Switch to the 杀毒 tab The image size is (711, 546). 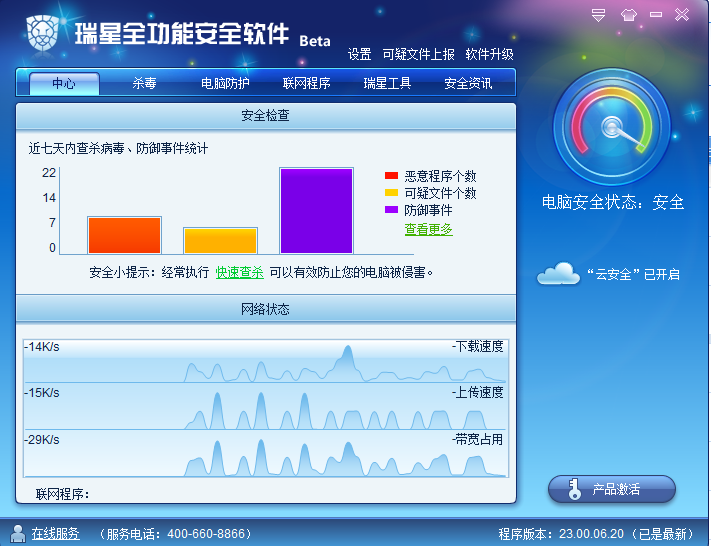tap(144, 83)
